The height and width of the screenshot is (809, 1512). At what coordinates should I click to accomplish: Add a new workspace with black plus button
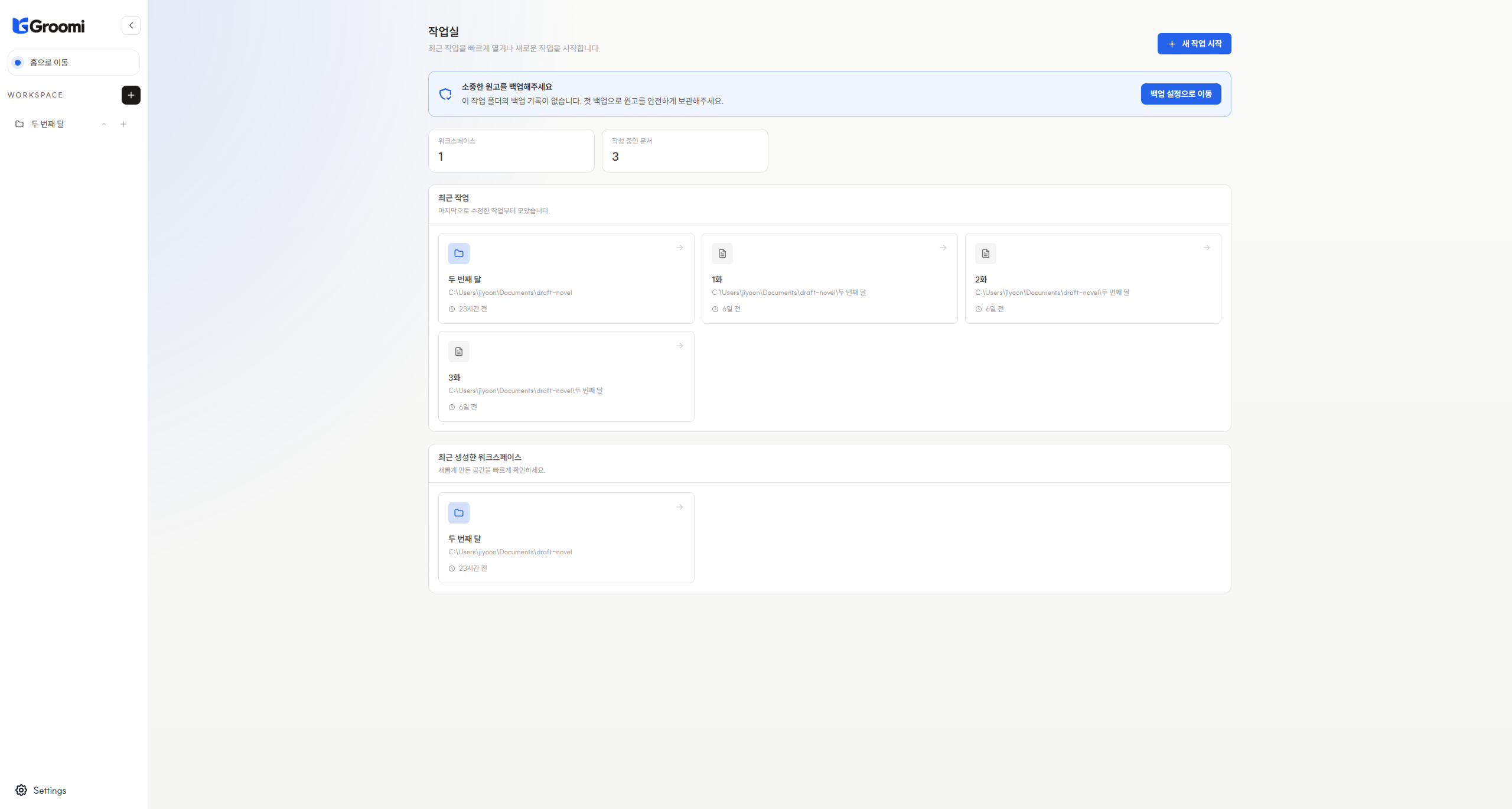coord(131,95)
